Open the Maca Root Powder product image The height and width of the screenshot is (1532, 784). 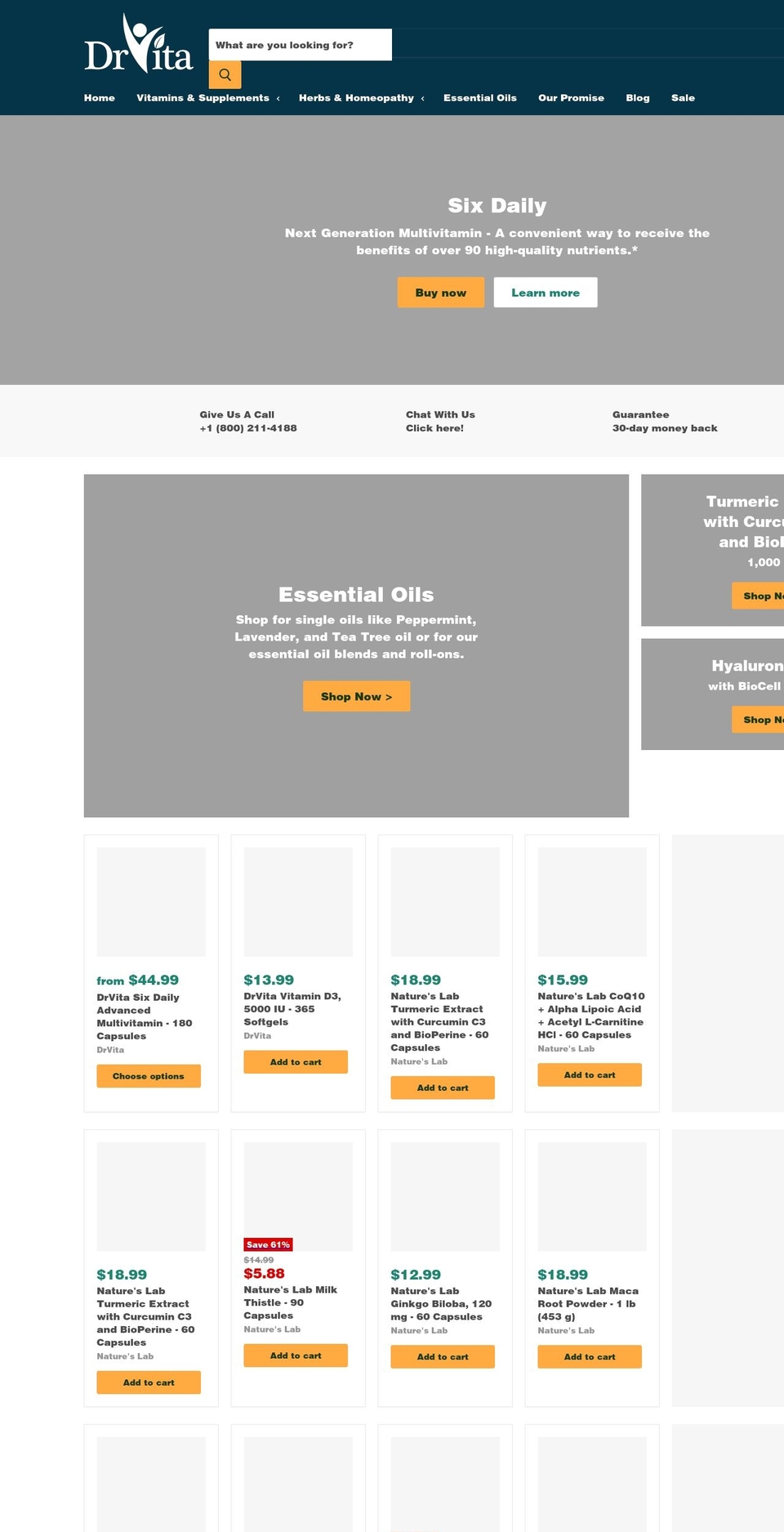pyautogui.click(x=592, y=1197)
